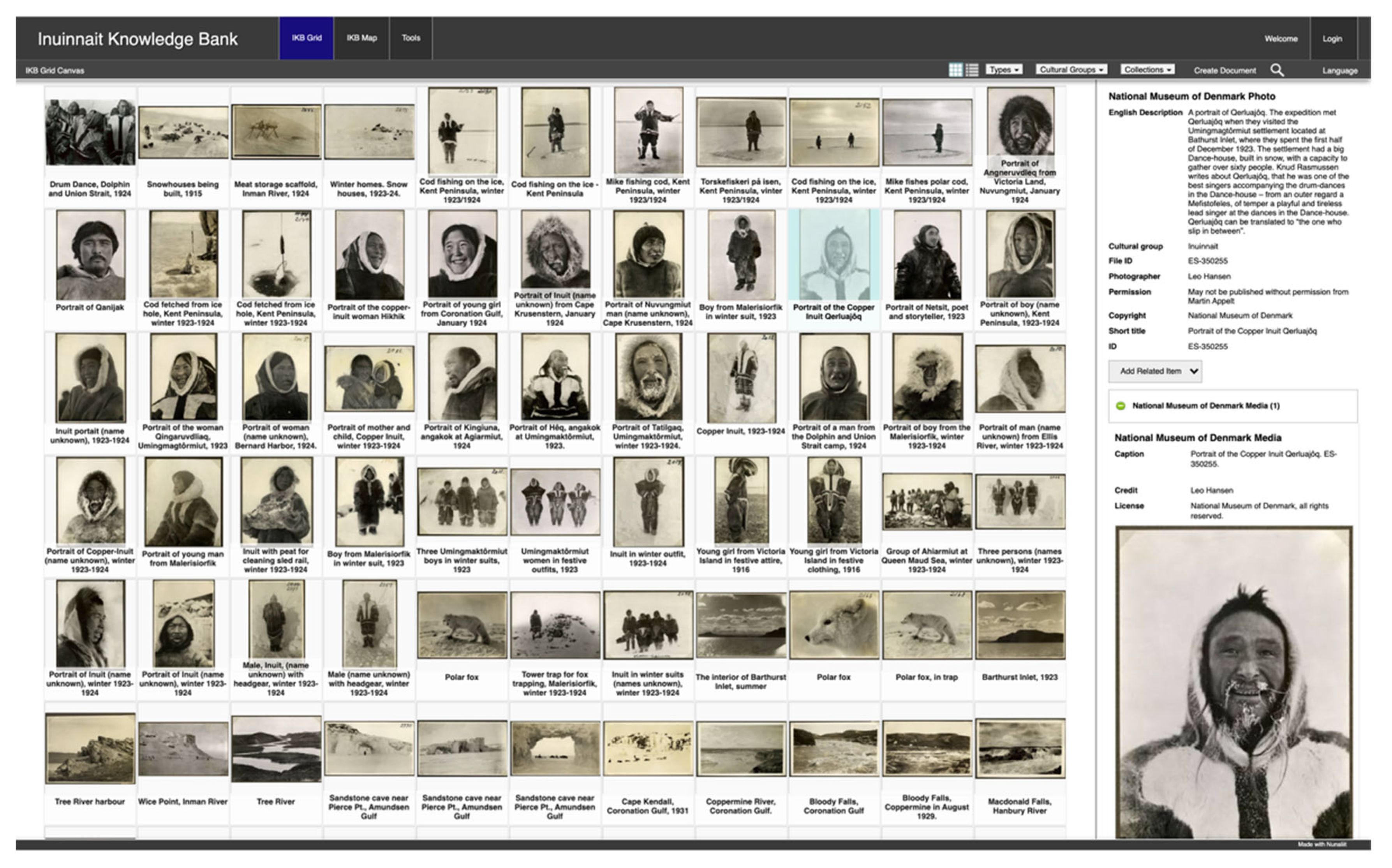Switch to grid view icon
This screenshot has width=1392, height=868.
coord(955,70)
